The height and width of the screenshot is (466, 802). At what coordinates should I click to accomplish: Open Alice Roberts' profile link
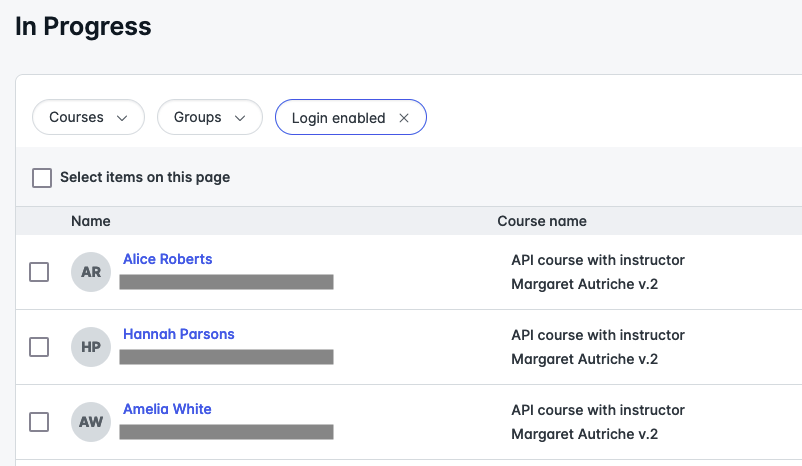[x=167, y=259]
